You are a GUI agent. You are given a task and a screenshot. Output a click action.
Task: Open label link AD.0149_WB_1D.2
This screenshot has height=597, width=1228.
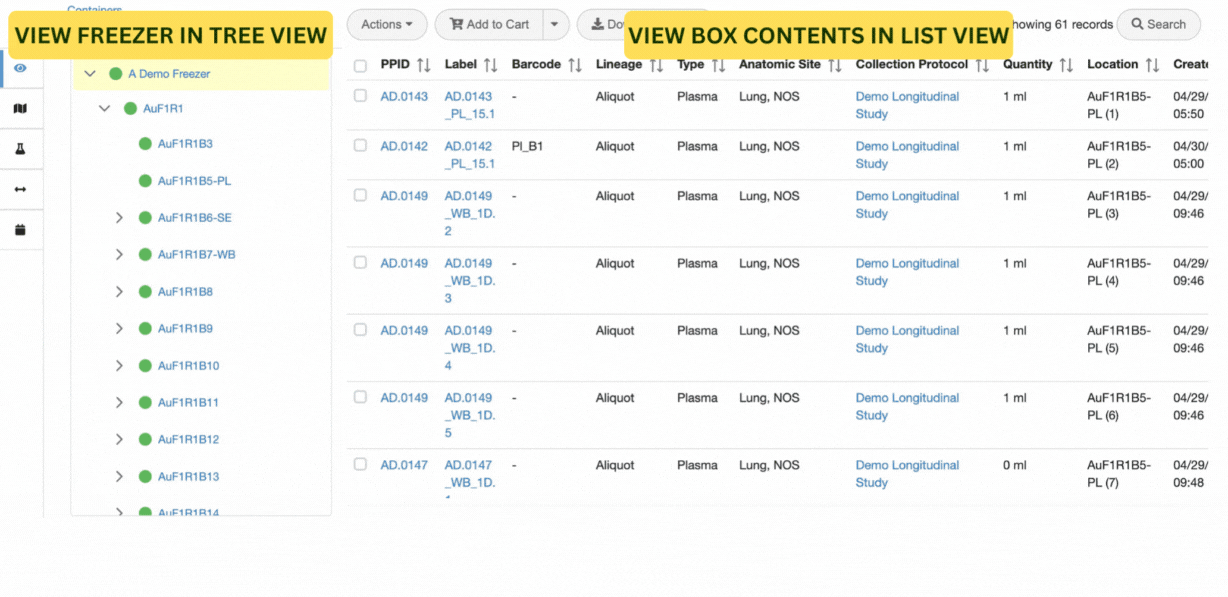click(470, 213)
